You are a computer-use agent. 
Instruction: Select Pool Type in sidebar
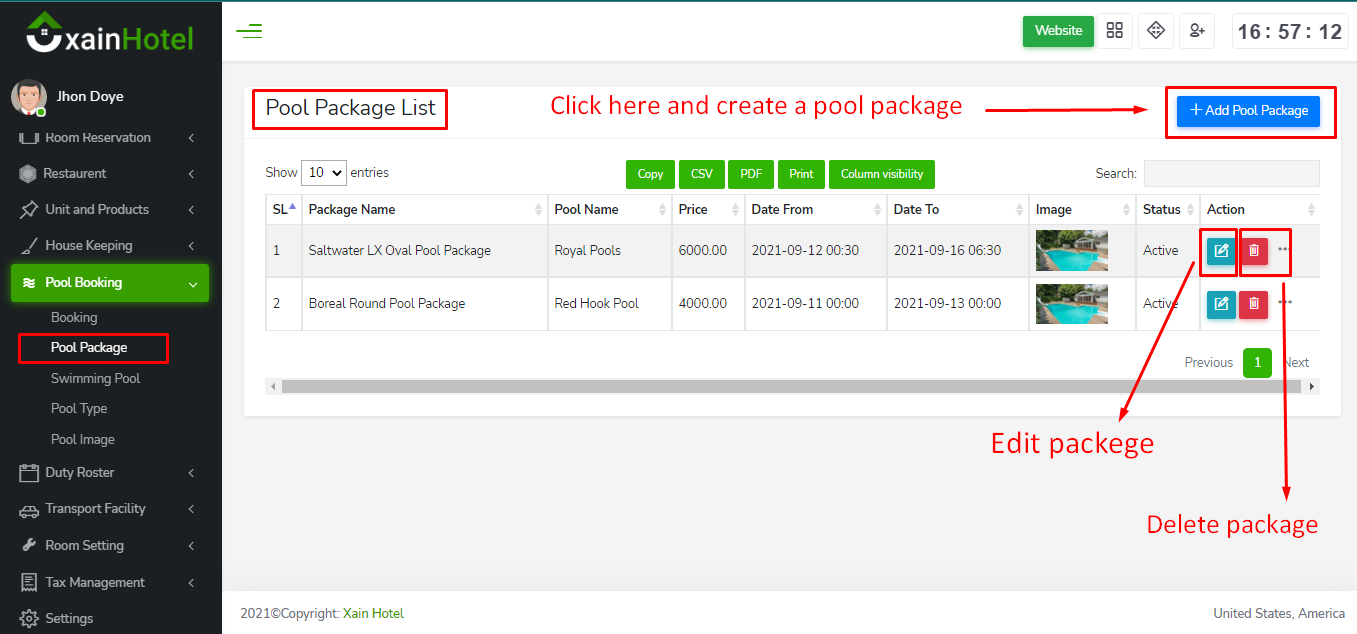pyautogui.click(x=79, y=409)
